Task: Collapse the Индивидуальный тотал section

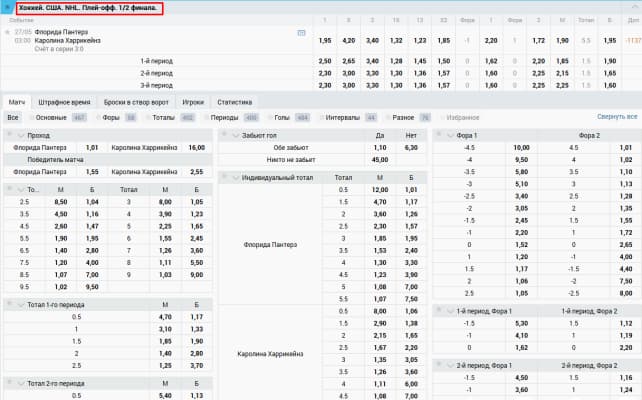Action: (x=235, y=178)
